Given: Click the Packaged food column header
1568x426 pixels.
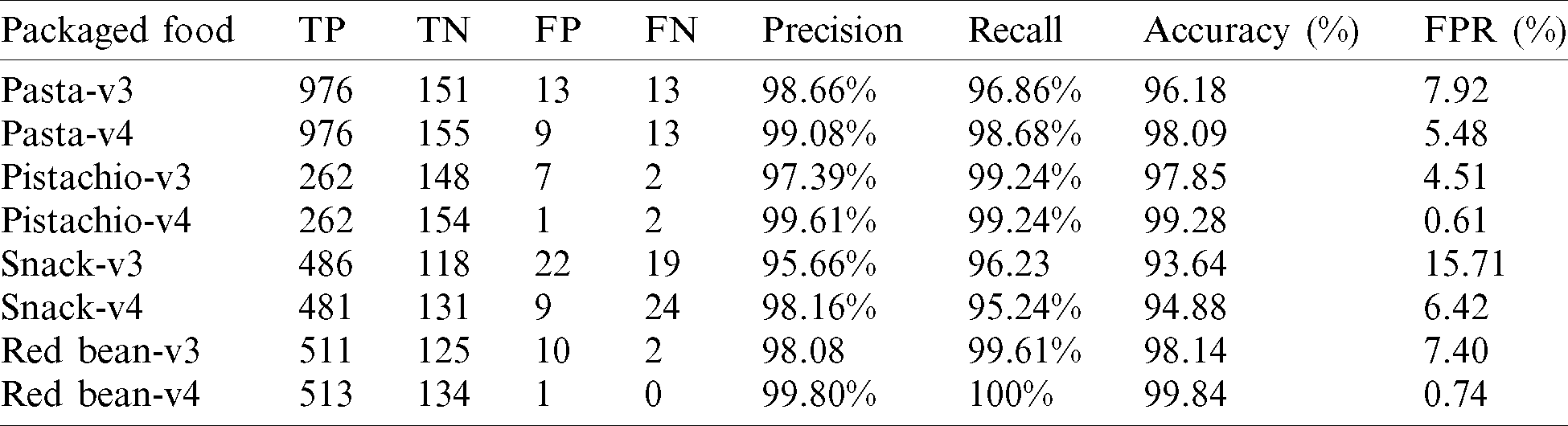Looking at the screenshot, I should pos(117,31).
